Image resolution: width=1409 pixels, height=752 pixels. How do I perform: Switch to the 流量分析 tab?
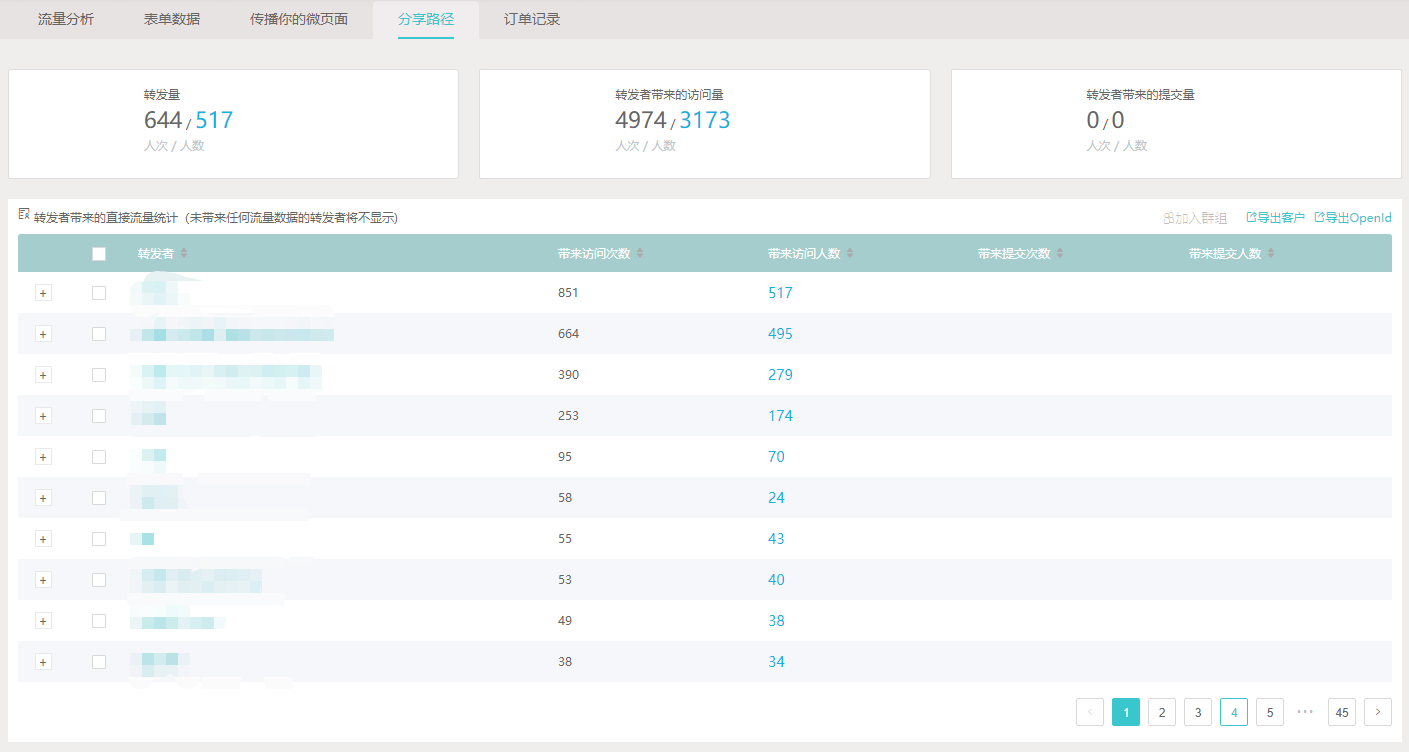click(x=66, y=19)
